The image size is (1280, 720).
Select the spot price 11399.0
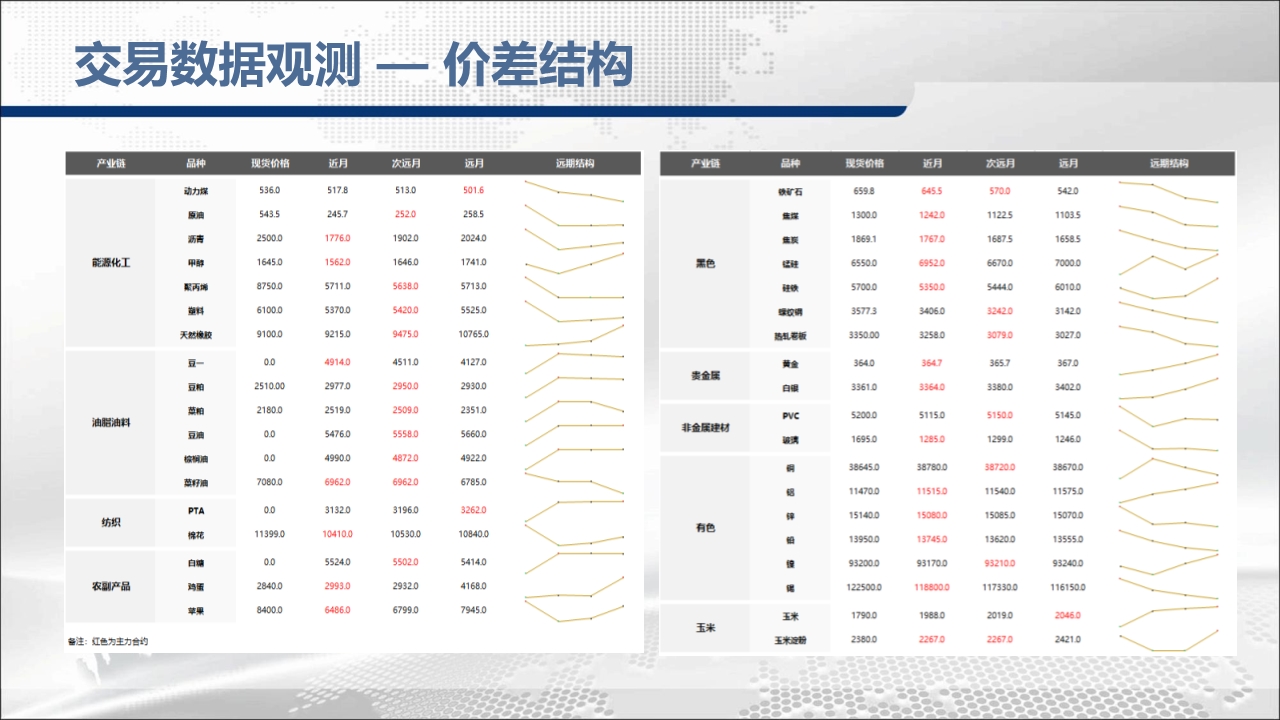click(x=269, y=535)
